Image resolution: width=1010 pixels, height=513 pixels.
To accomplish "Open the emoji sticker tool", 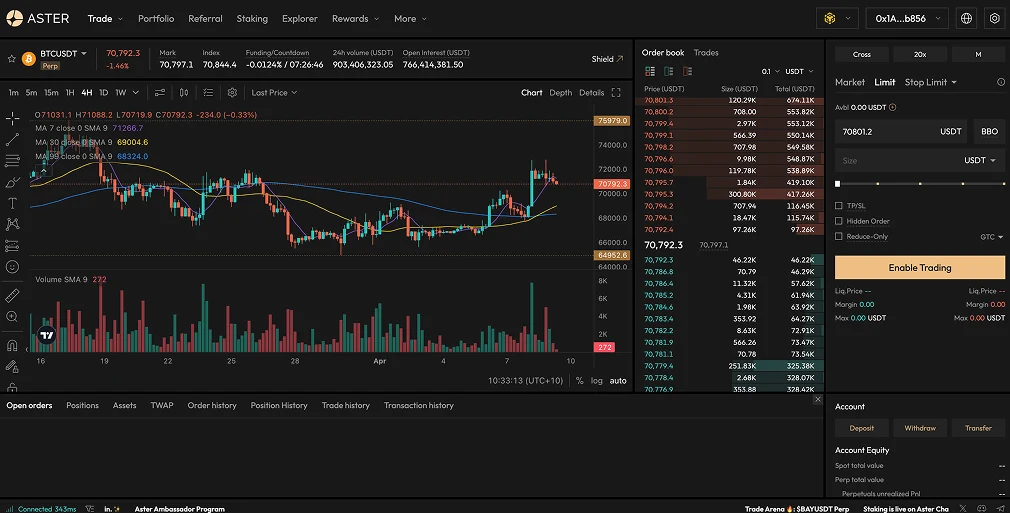I will (12, 267).
